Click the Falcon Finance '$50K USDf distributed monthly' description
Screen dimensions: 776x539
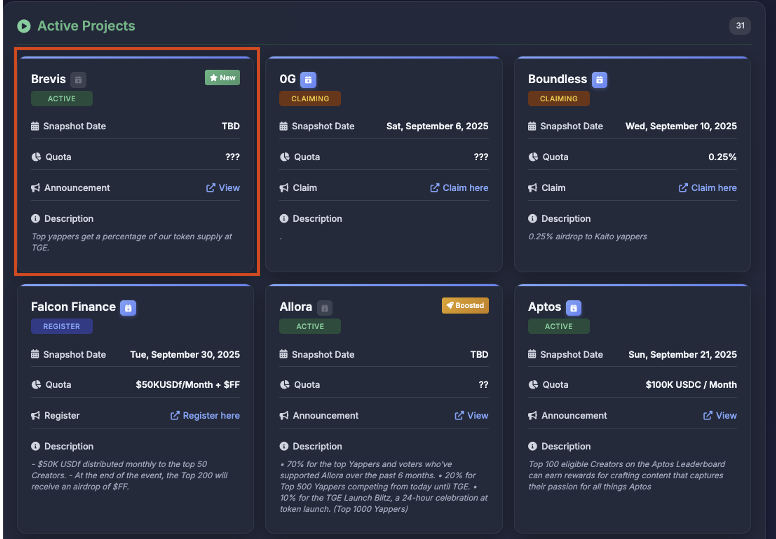(x=130, y=475)
